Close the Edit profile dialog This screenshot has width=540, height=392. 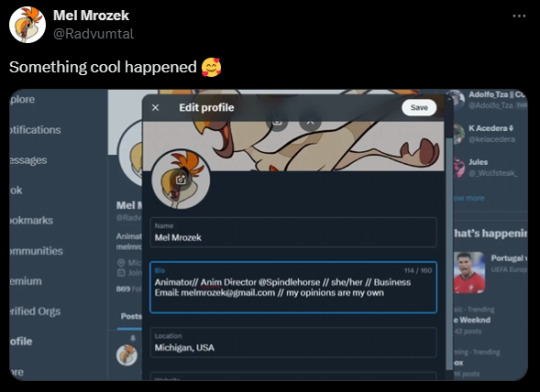pos(155,108)
